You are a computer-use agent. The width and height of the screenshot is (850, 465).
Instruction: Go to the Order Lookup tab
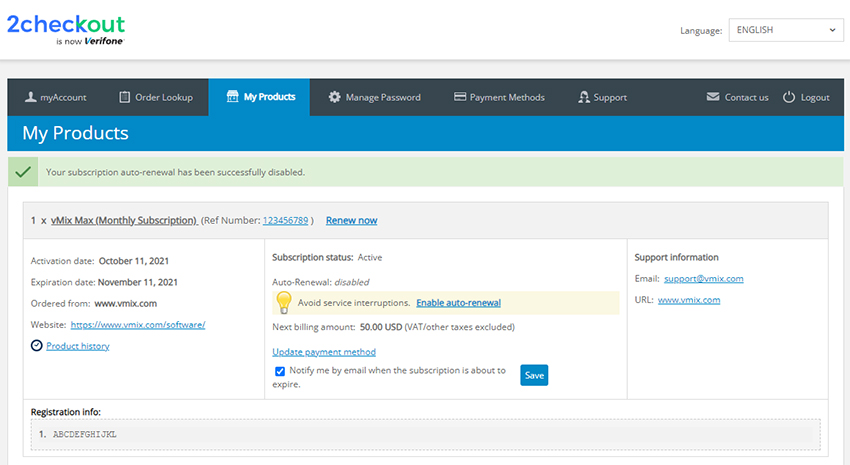point(156,98)
